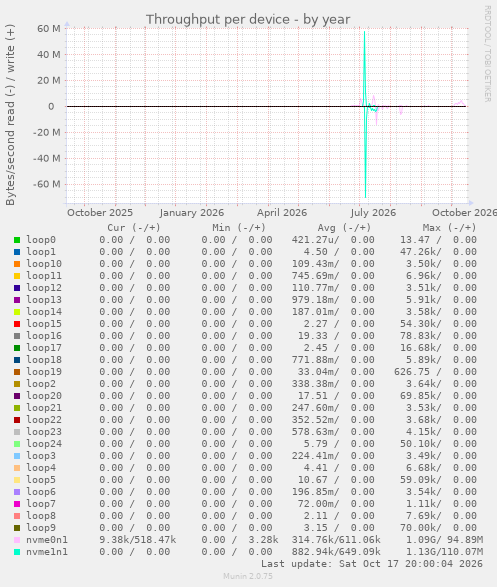The width and height of the screenshot is (497, 587).
Task: Click the 'loop8' legend label
Action: coord(41,515)
